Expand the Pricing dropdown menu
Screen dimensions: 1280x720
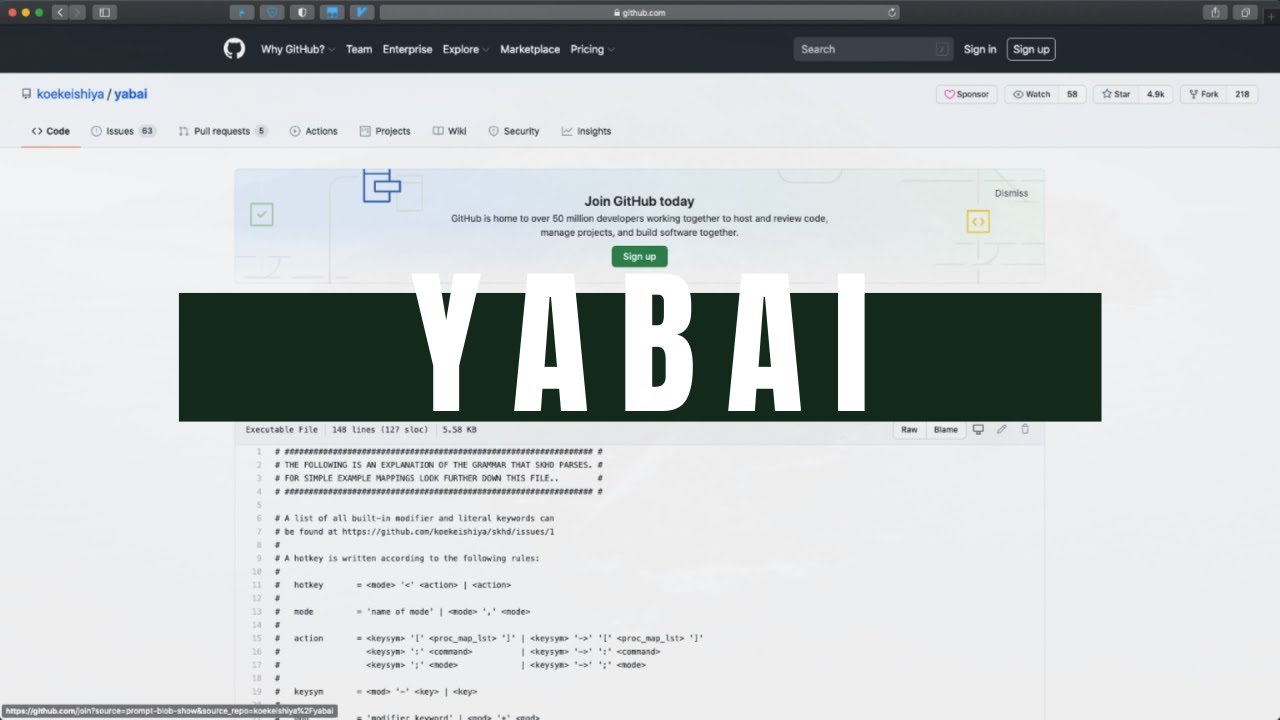592,49
